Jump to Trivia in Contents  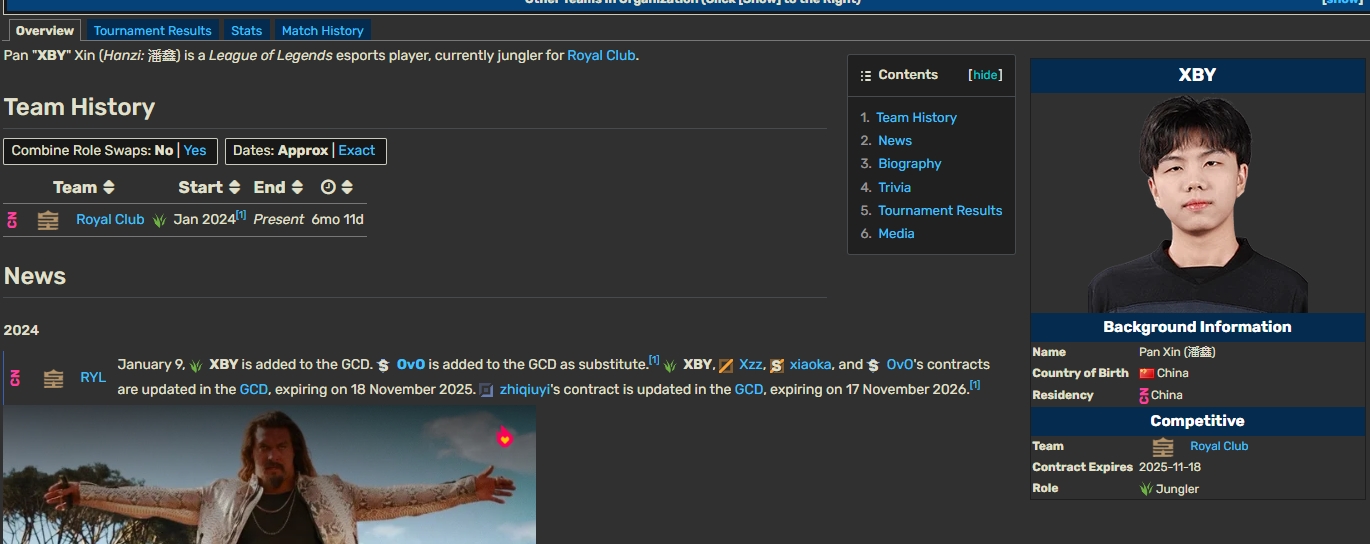click(x=894, y=187)
